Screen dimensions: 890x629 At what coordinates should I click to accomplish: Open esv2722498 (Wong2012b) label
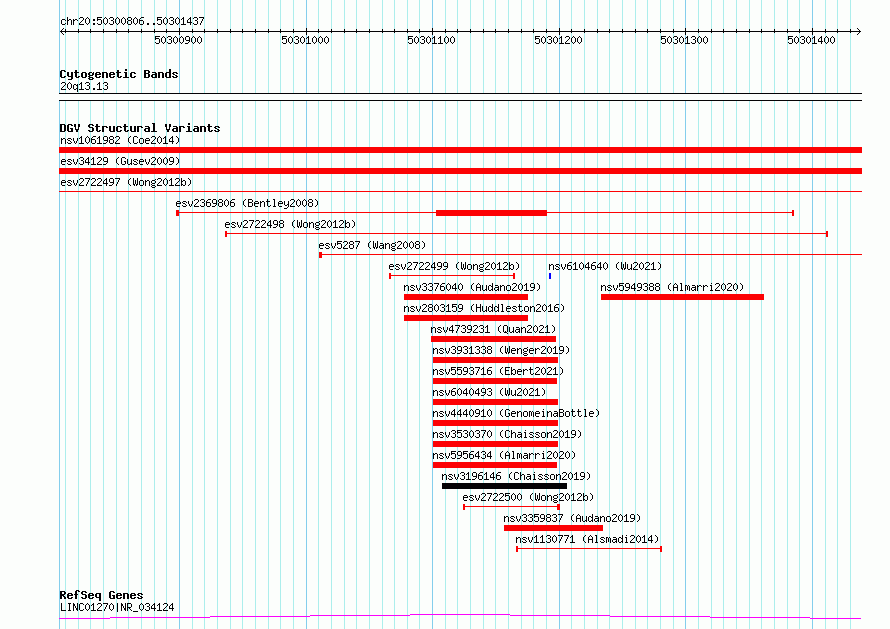pos(290,224)
